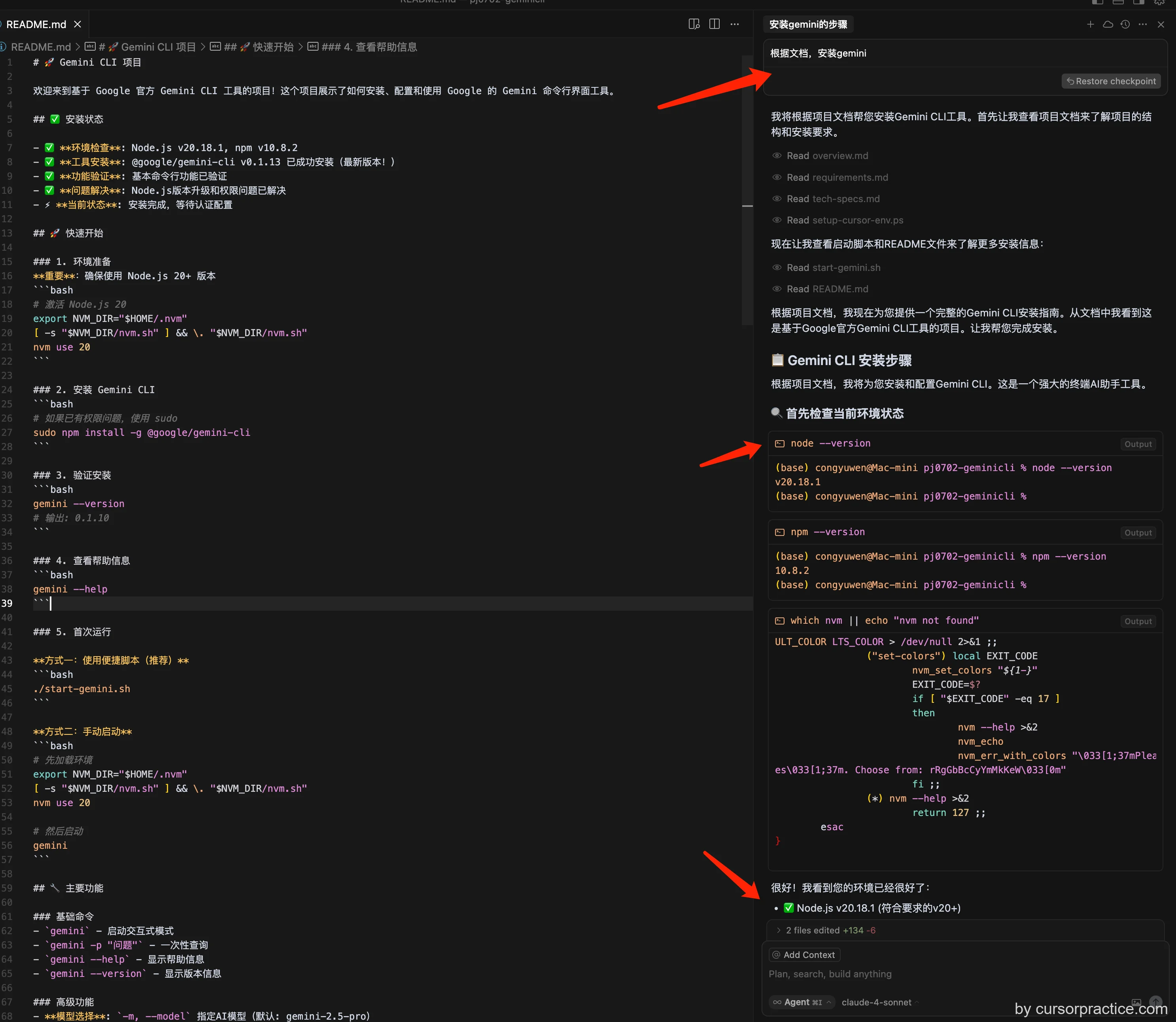
Task: Click eye icon next to Read tech-specs.md
Action: tap(776, 199)
